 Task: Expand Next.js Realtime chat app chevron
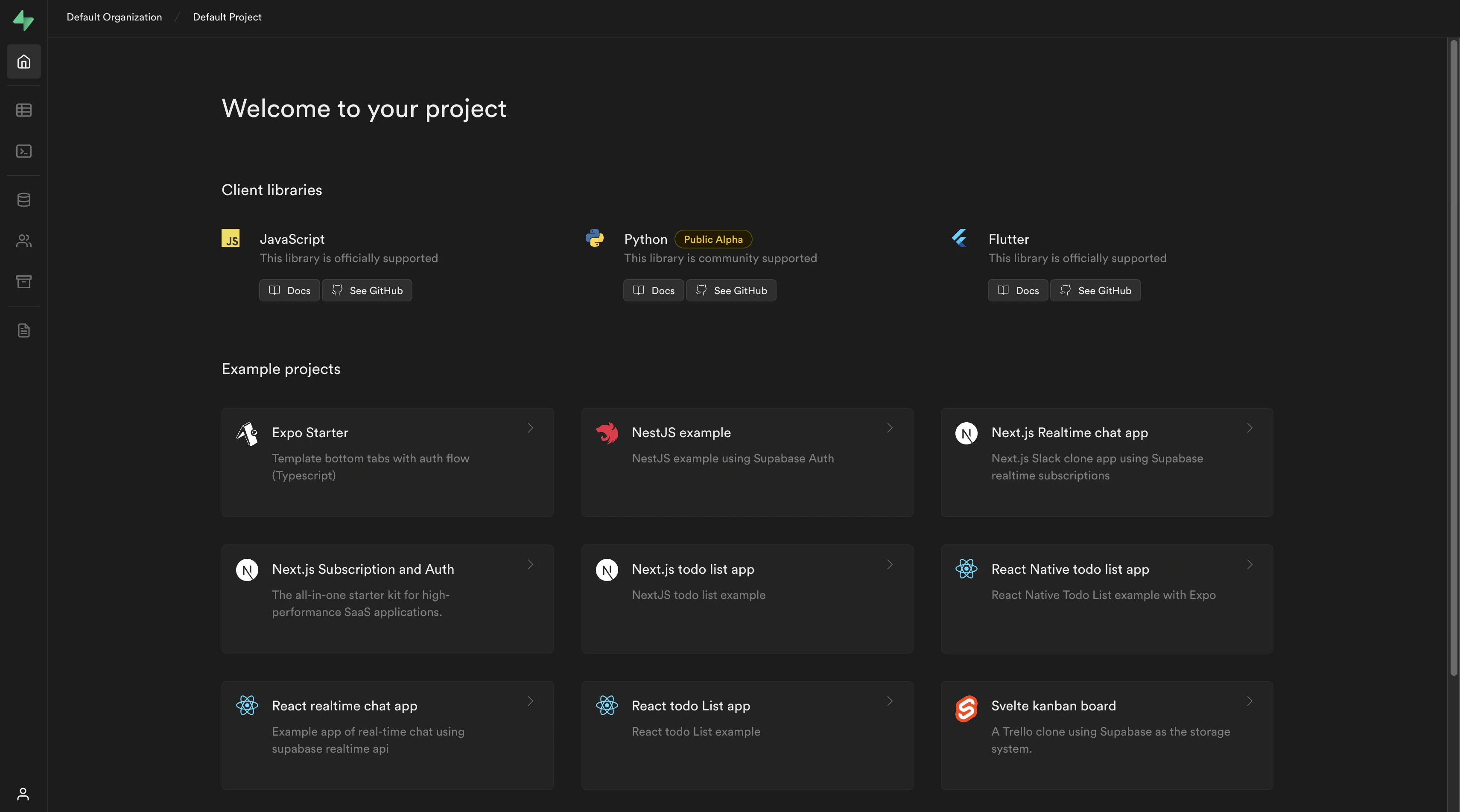[1250, 428]
